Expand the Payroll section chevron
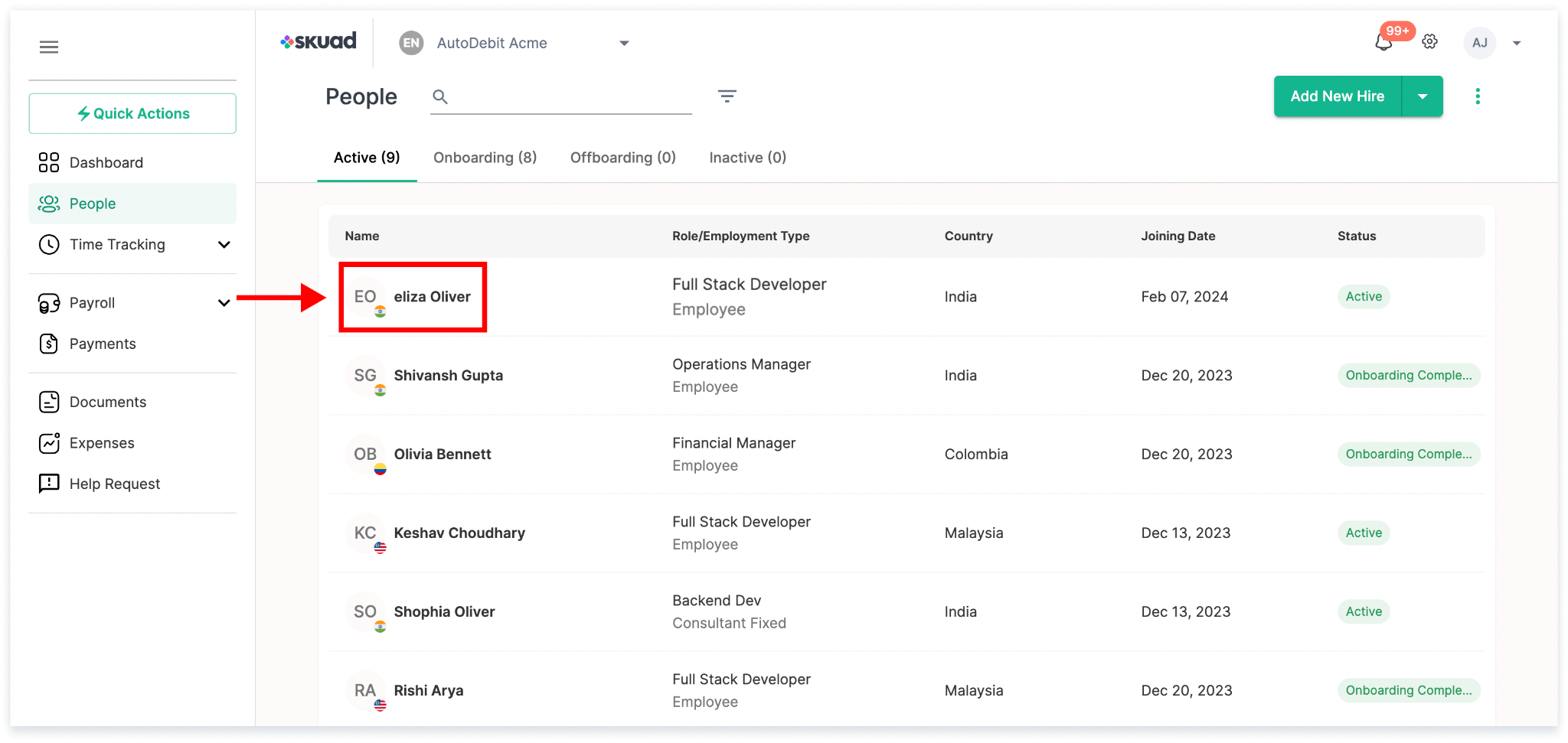Image resolution: width=1568 pixels, height=743 pixels. pos(224,302)
